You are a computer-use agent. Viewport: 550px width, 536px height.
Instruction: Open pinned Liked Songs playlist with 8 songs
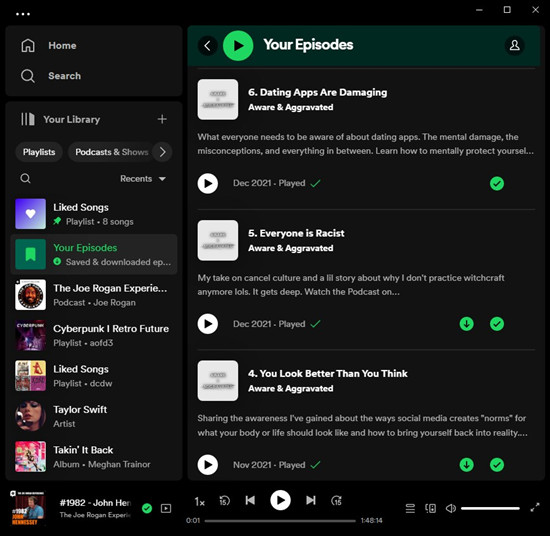94,214
